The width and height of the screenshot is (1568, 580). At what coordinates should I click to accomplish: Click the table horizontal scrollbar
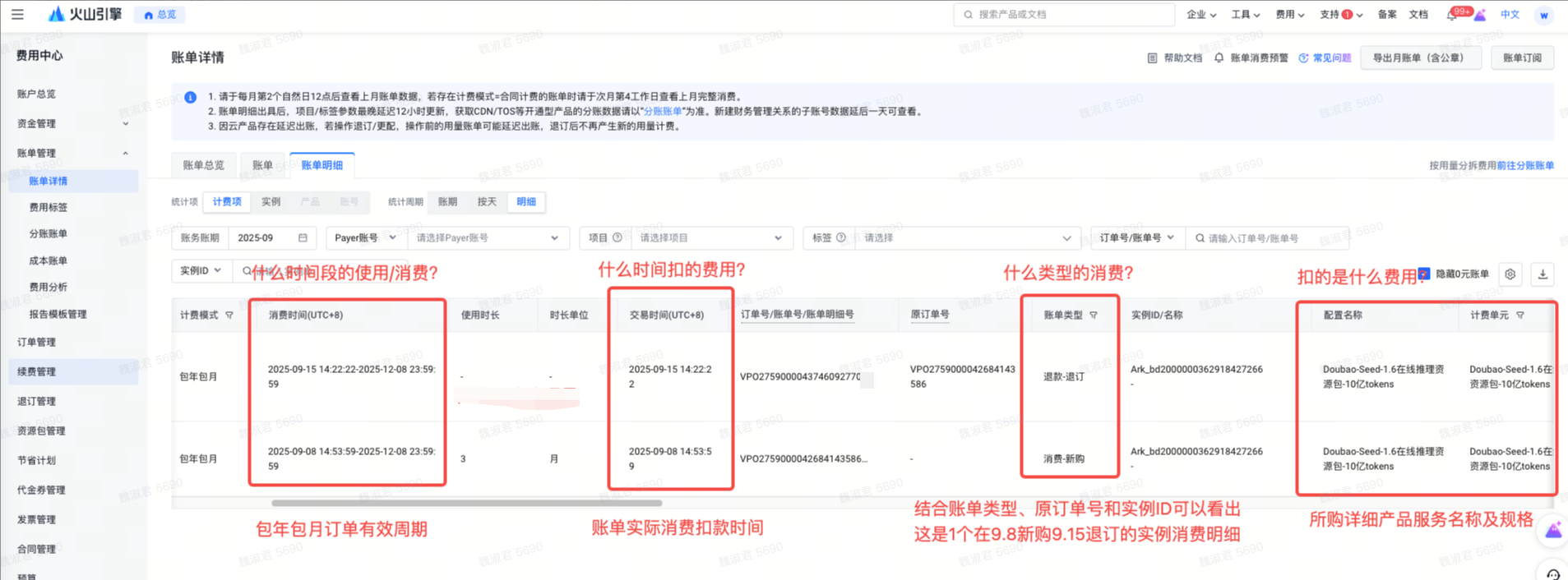[466, 503]
